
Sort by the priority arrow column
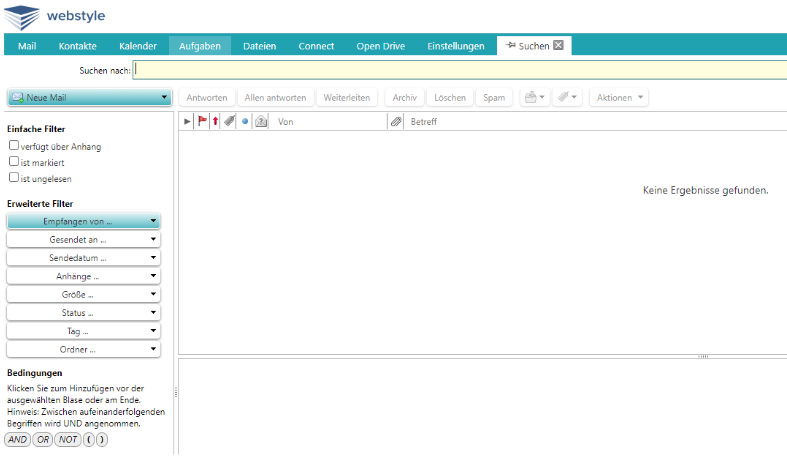pos(215,121)
